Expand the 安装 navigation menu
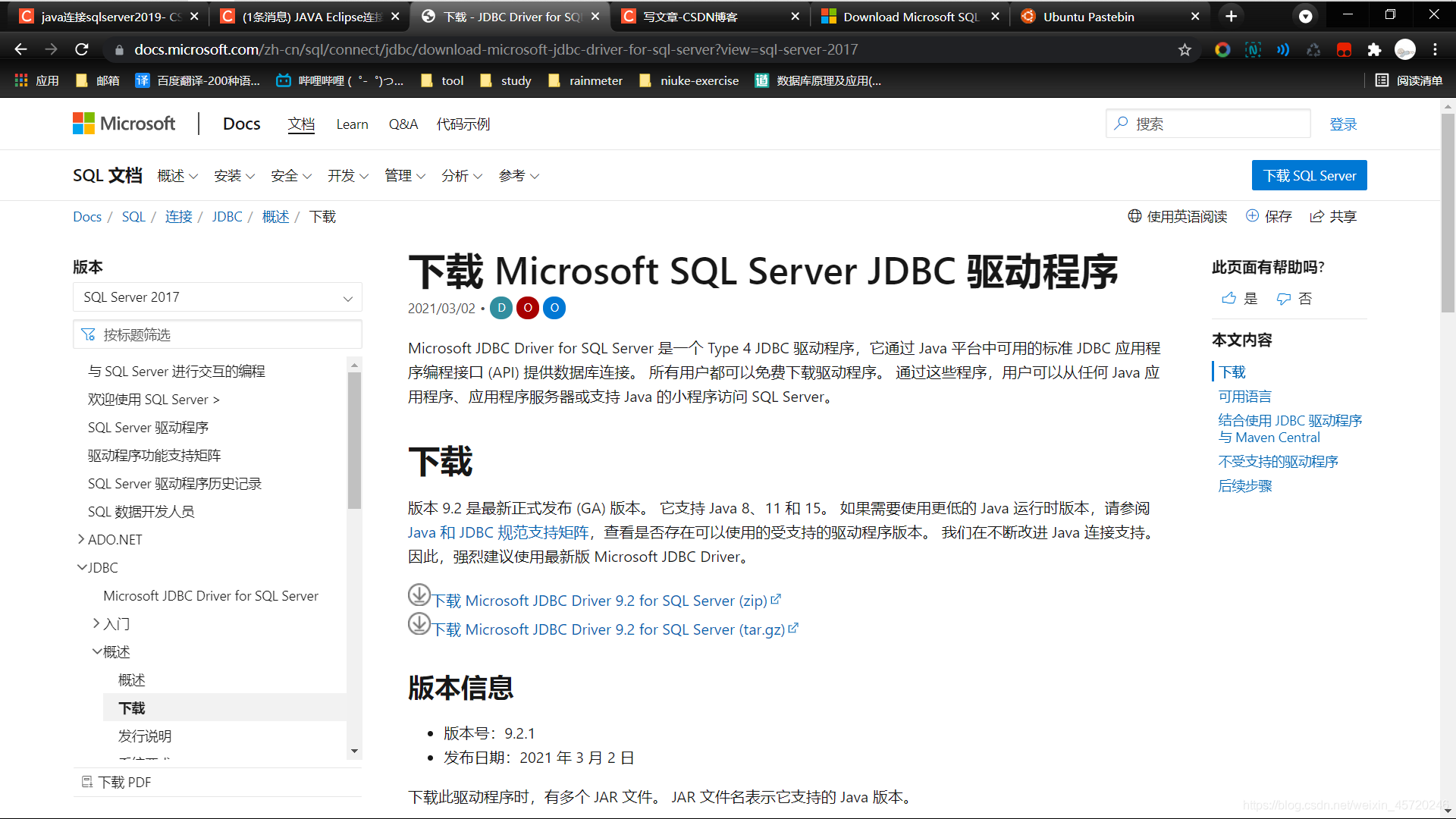The width and height of the screenshot is (1456, 819). (x=234, y=176)
